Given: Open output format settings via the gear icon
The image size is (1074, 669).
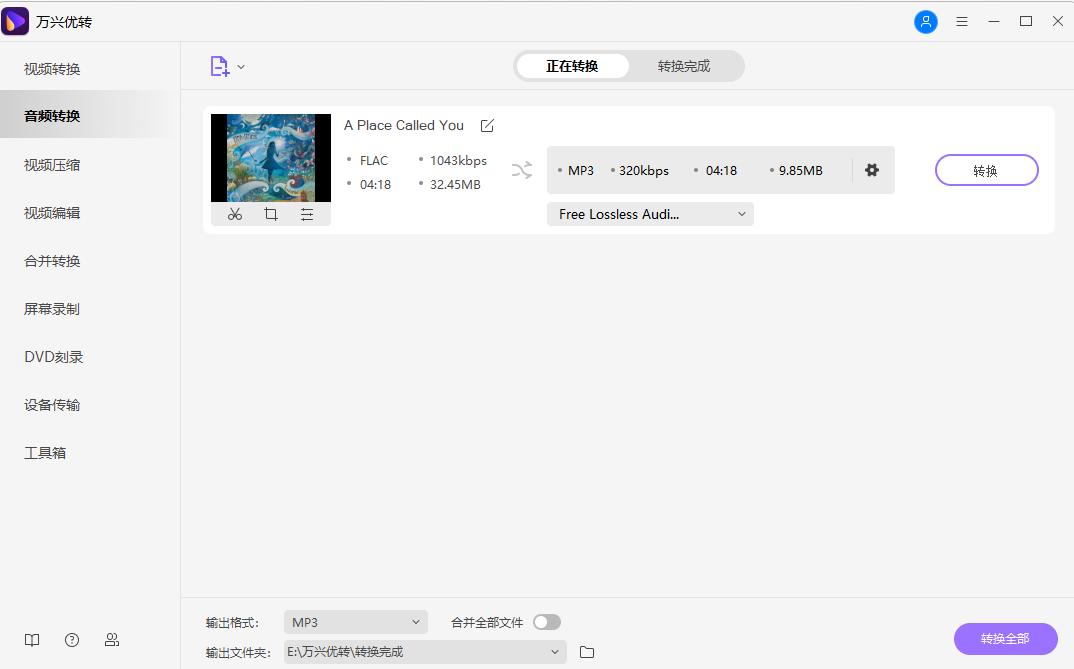Looking at the screenshot, I should click(872, 170).
